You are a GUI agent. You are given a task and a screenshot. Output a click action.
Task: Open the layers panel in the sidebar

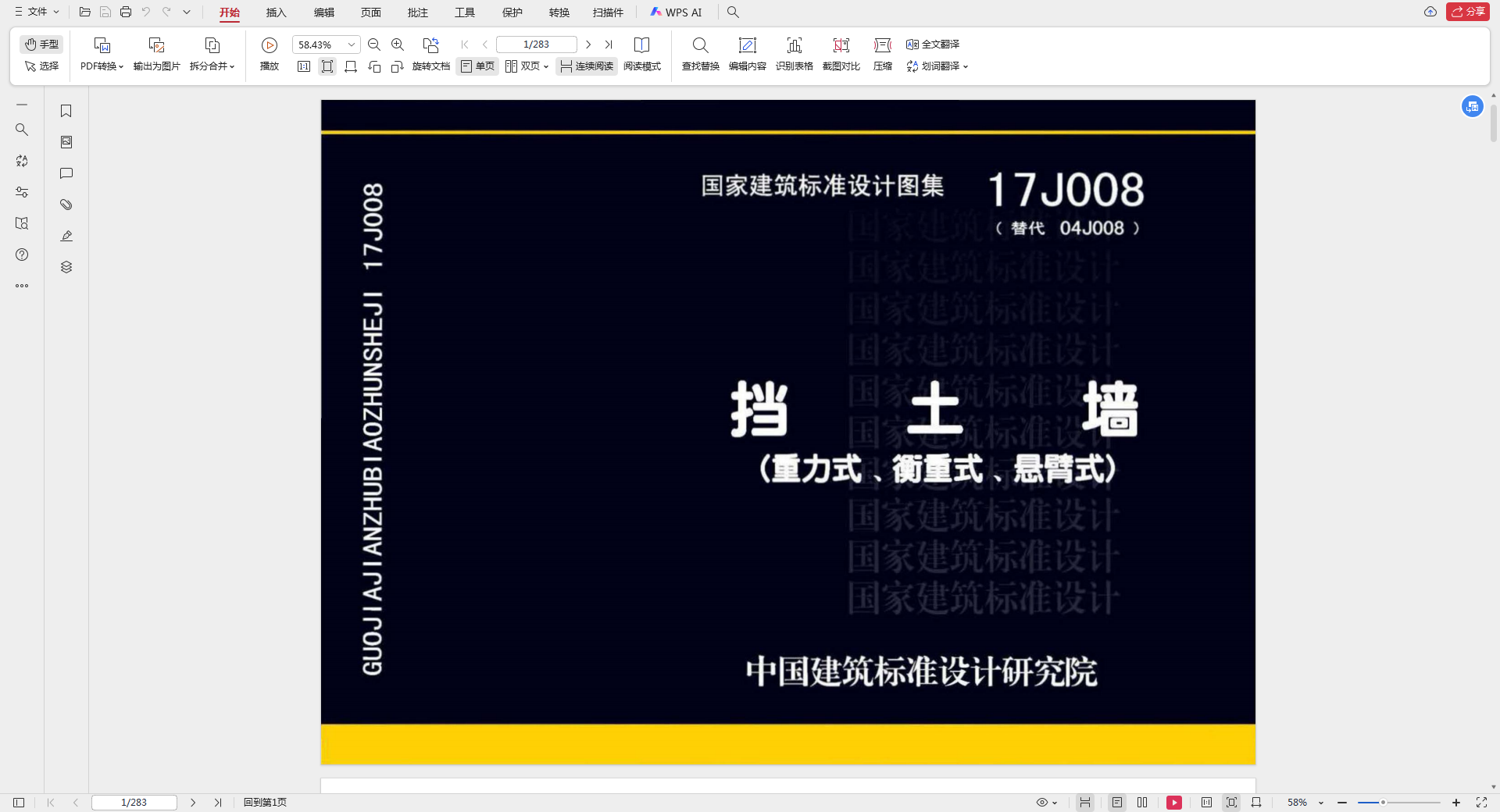click(66, 267)
